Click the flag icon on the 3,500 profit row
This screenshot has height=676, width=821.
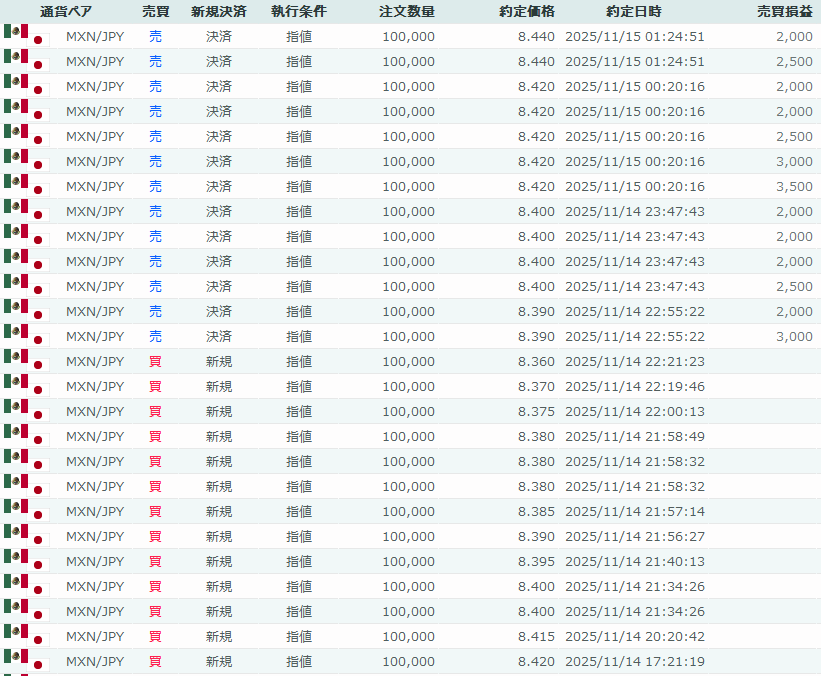[x=26, y=186]
